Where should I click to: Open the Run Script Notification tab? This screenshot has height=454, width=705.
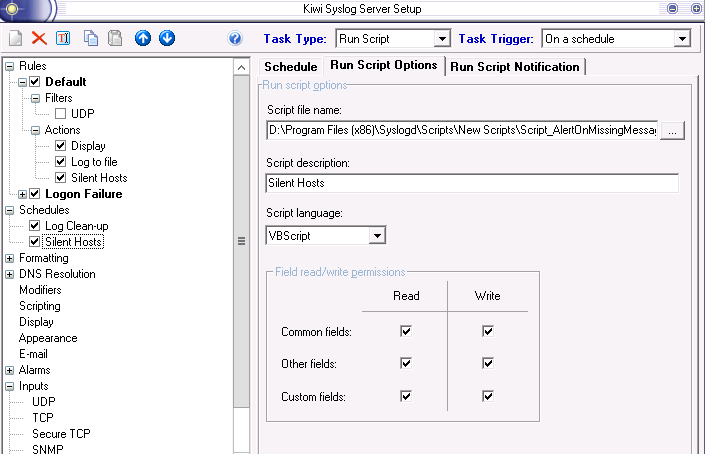pyautogui.click(x=515, y=67)
